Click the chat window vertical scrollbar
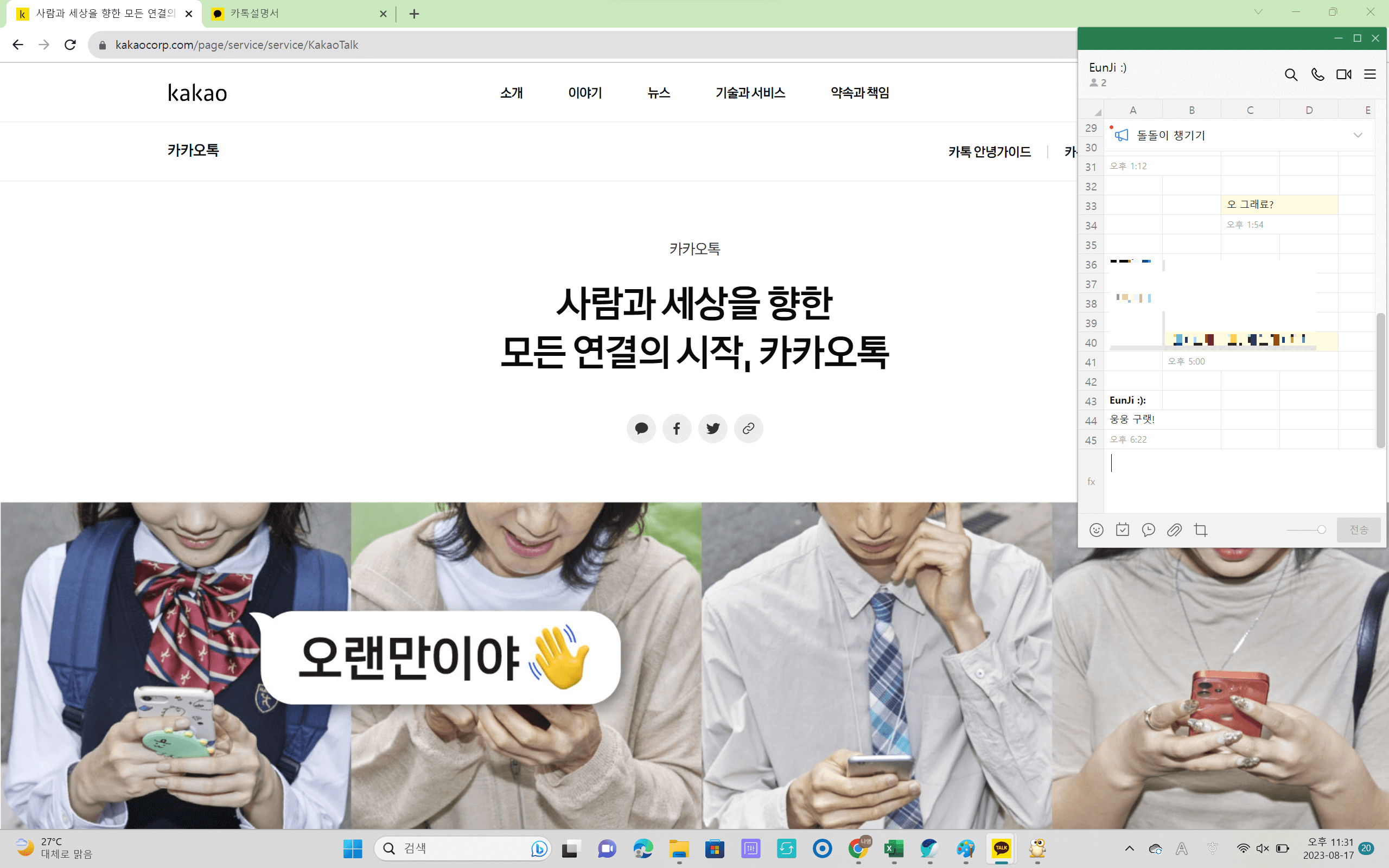Image resolution: width=1389 pixels, height=868 pixels. point(1380,380)
